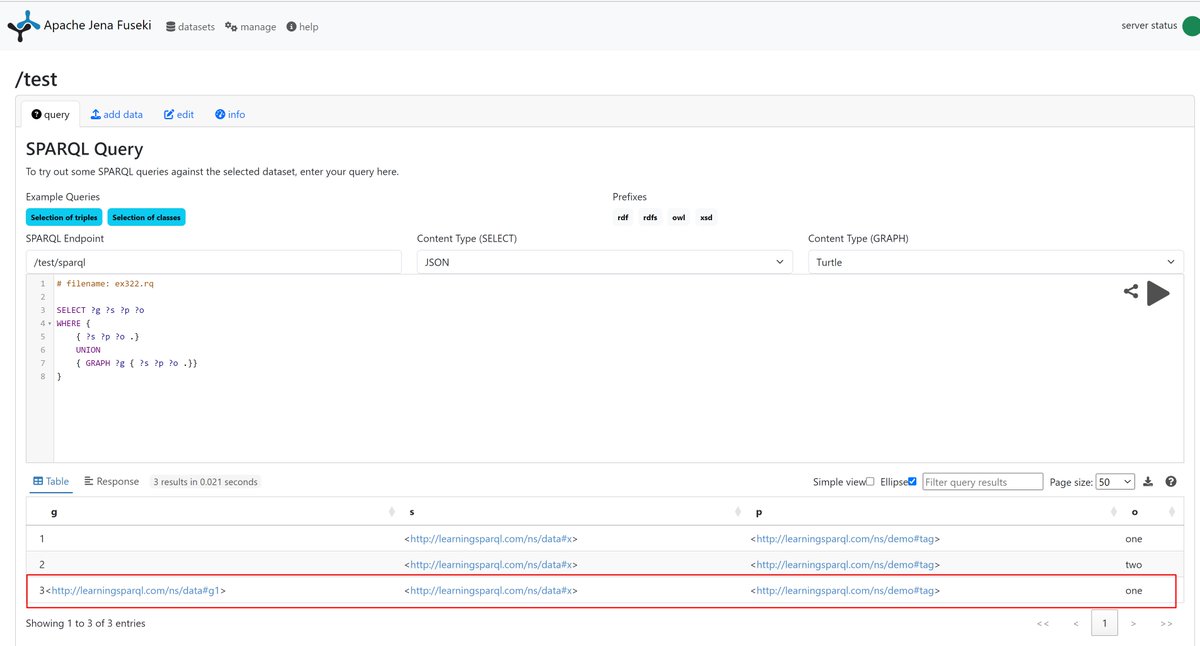
Task: Go to the next results page (>)
Action: (1133, 623)
